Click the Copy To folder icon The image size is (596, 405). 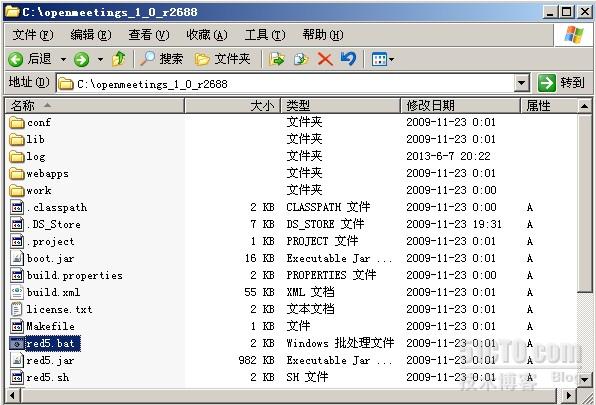point(301,59)
